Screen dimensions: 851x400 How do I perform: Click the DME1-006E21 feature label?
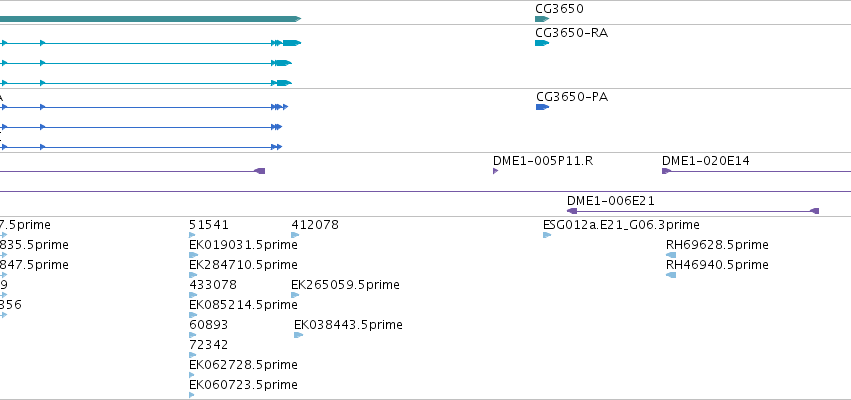611,201
